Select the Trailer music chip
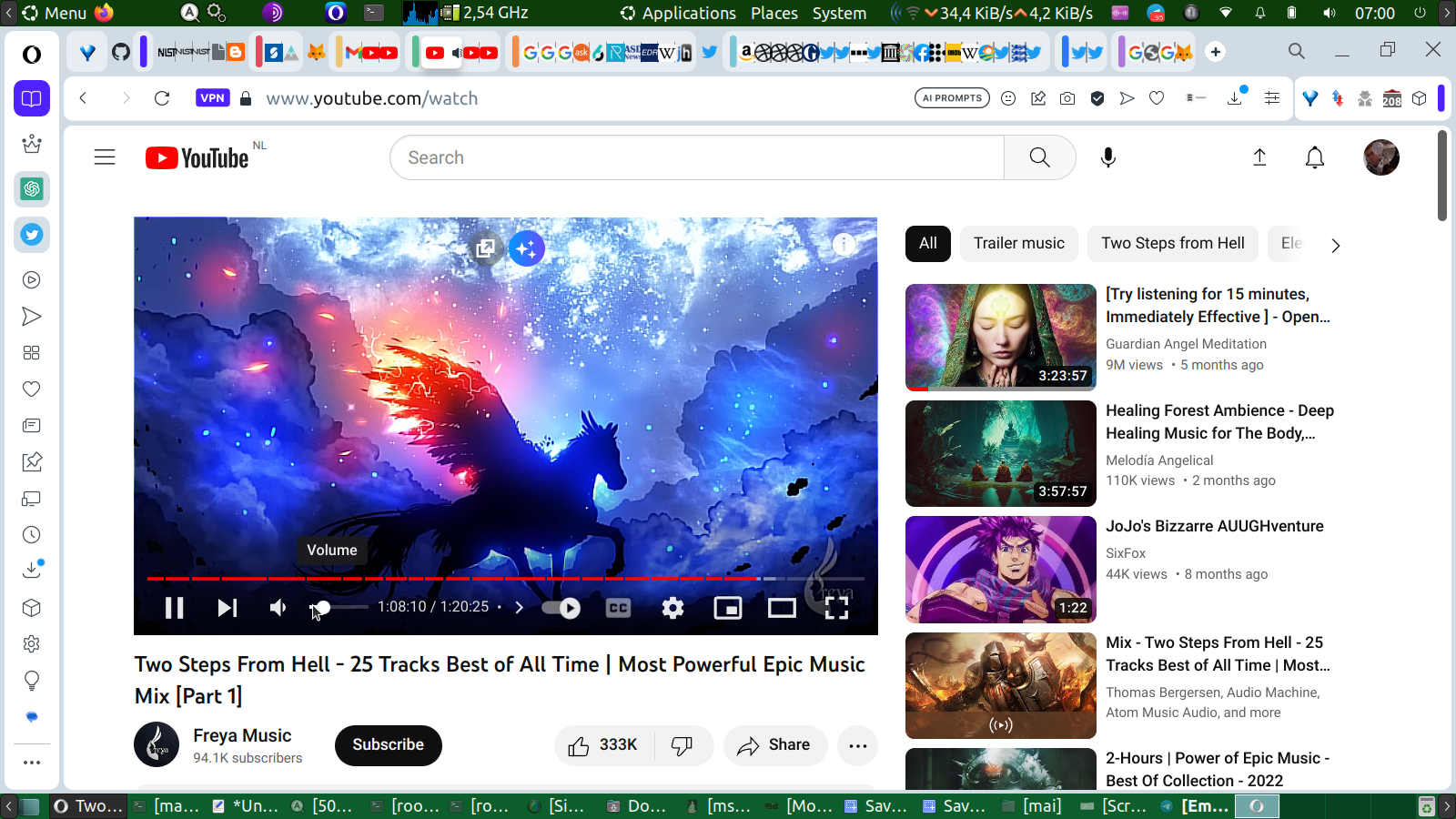 (1019, 243)
